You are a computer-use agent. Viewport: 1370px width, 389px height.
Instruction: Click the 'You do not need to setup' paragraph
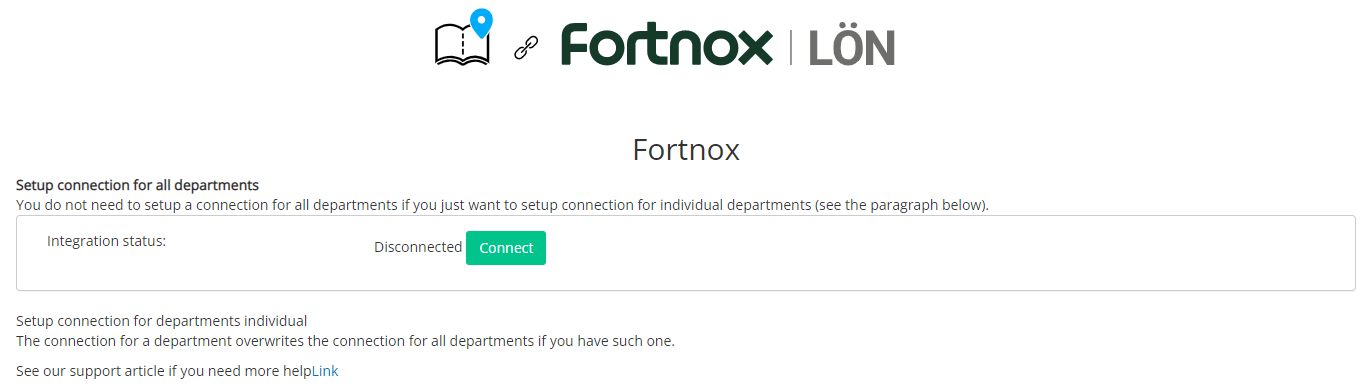(503, 205)
